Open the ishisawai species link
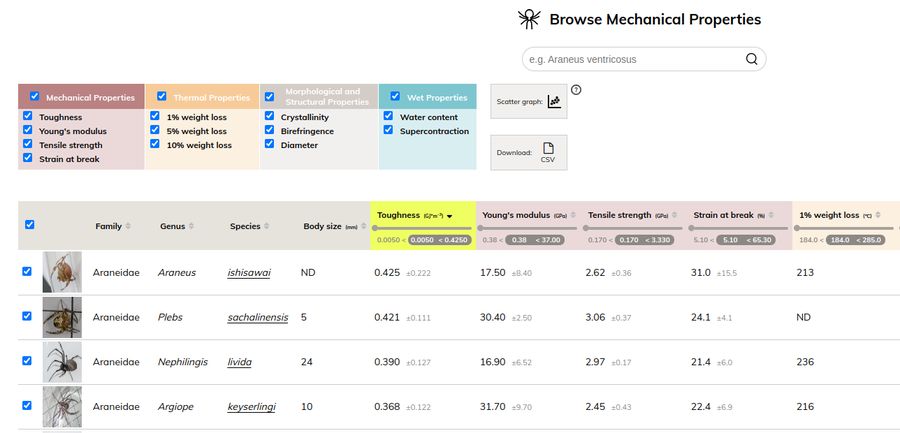Image resolution: width=900 pixels, height=433 pixels. [249, 272]
